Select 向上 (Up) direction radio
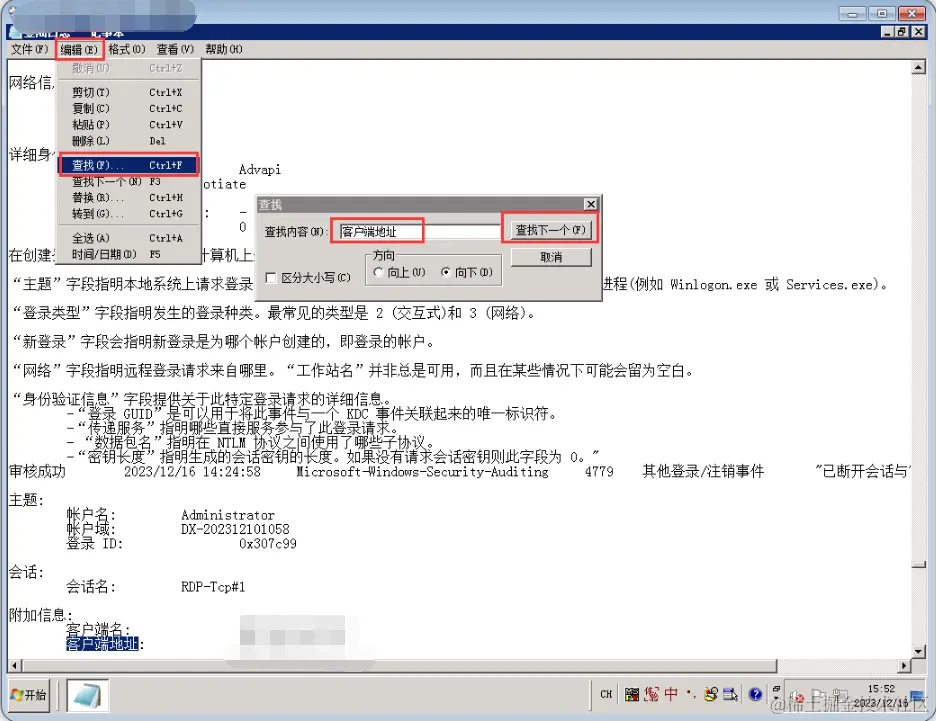The height and width of the screenshot is (721, 936). tap(399, 272)
